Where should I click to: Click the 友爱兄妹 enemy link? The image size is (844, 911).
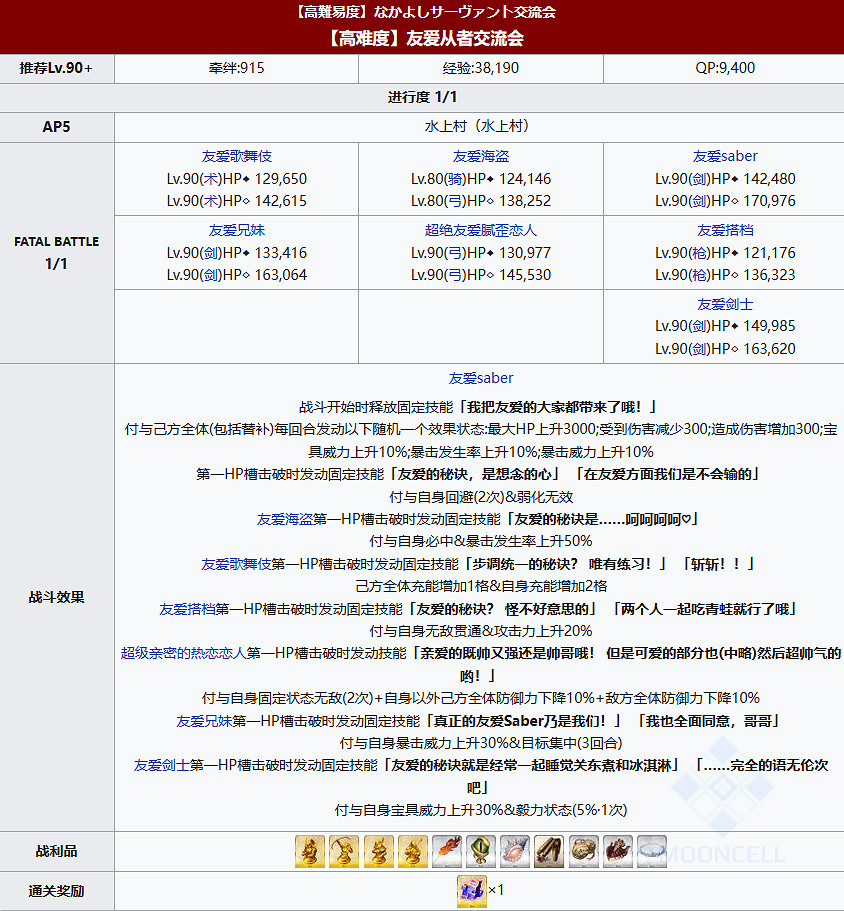237,229
